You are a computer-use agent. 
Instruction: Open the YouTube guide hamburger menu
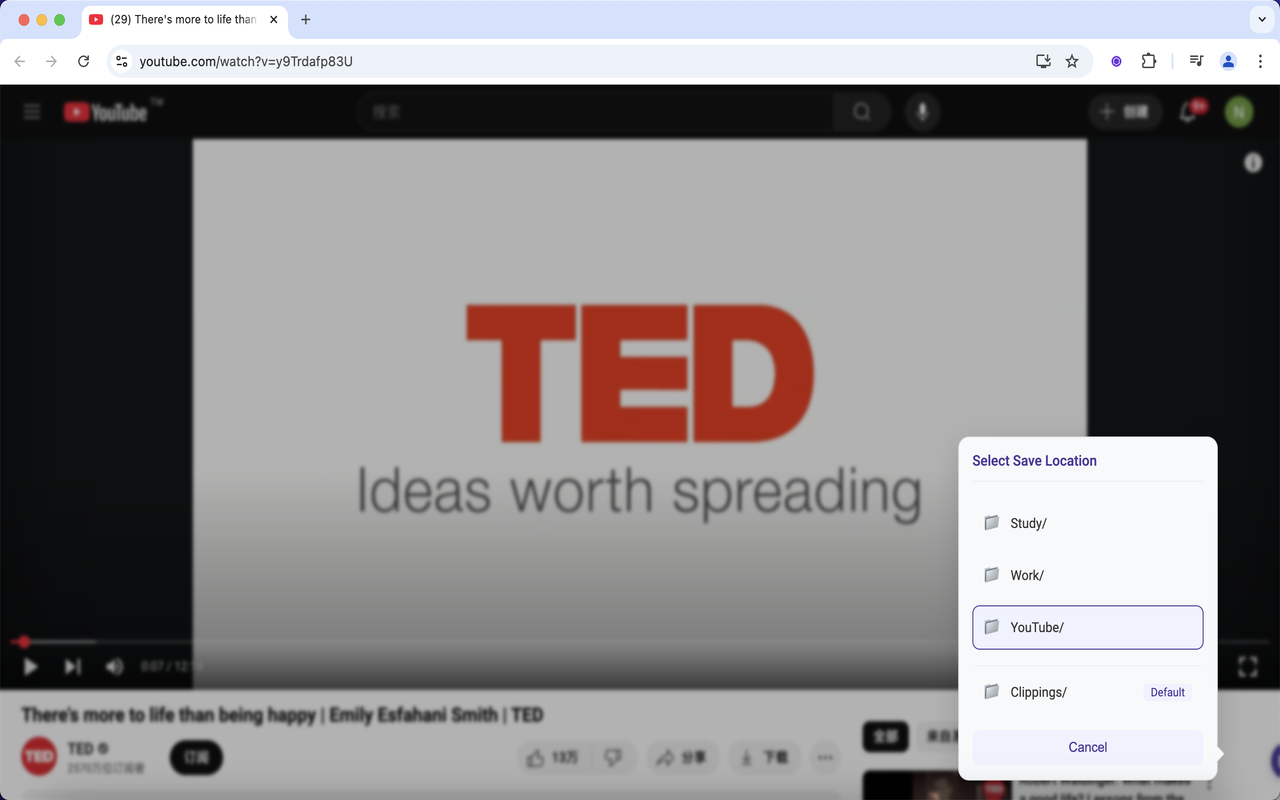pyautogui.click(x=32, y=112)
